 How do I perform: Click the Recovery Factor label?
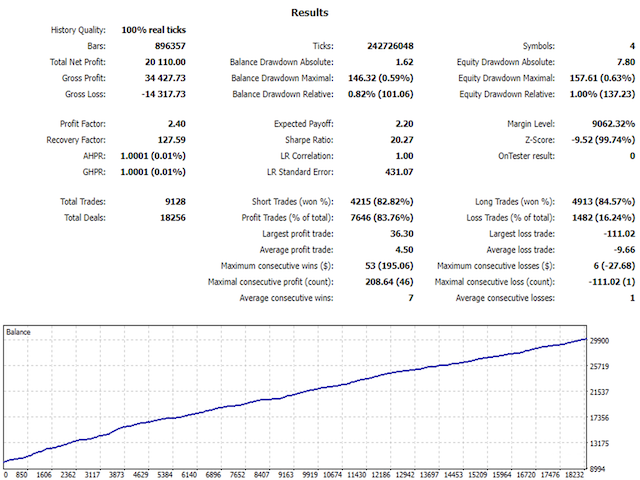coord(76,140)
